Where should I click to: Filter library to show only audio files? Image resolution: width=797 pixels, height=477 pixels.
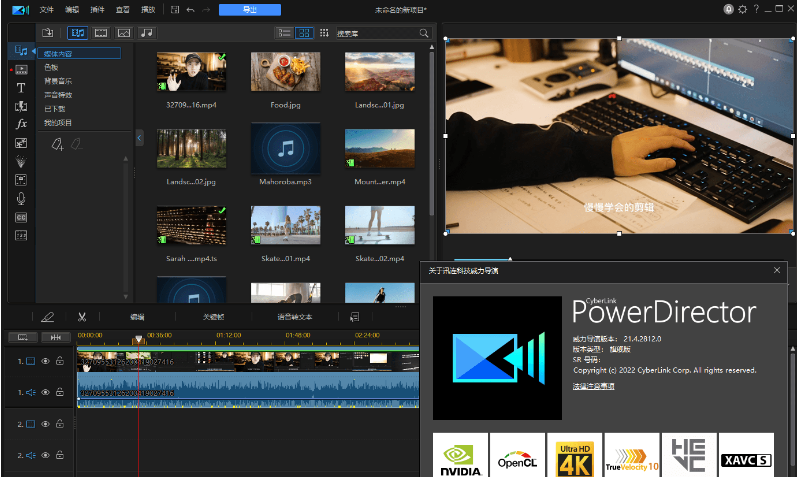click(147, 33)
